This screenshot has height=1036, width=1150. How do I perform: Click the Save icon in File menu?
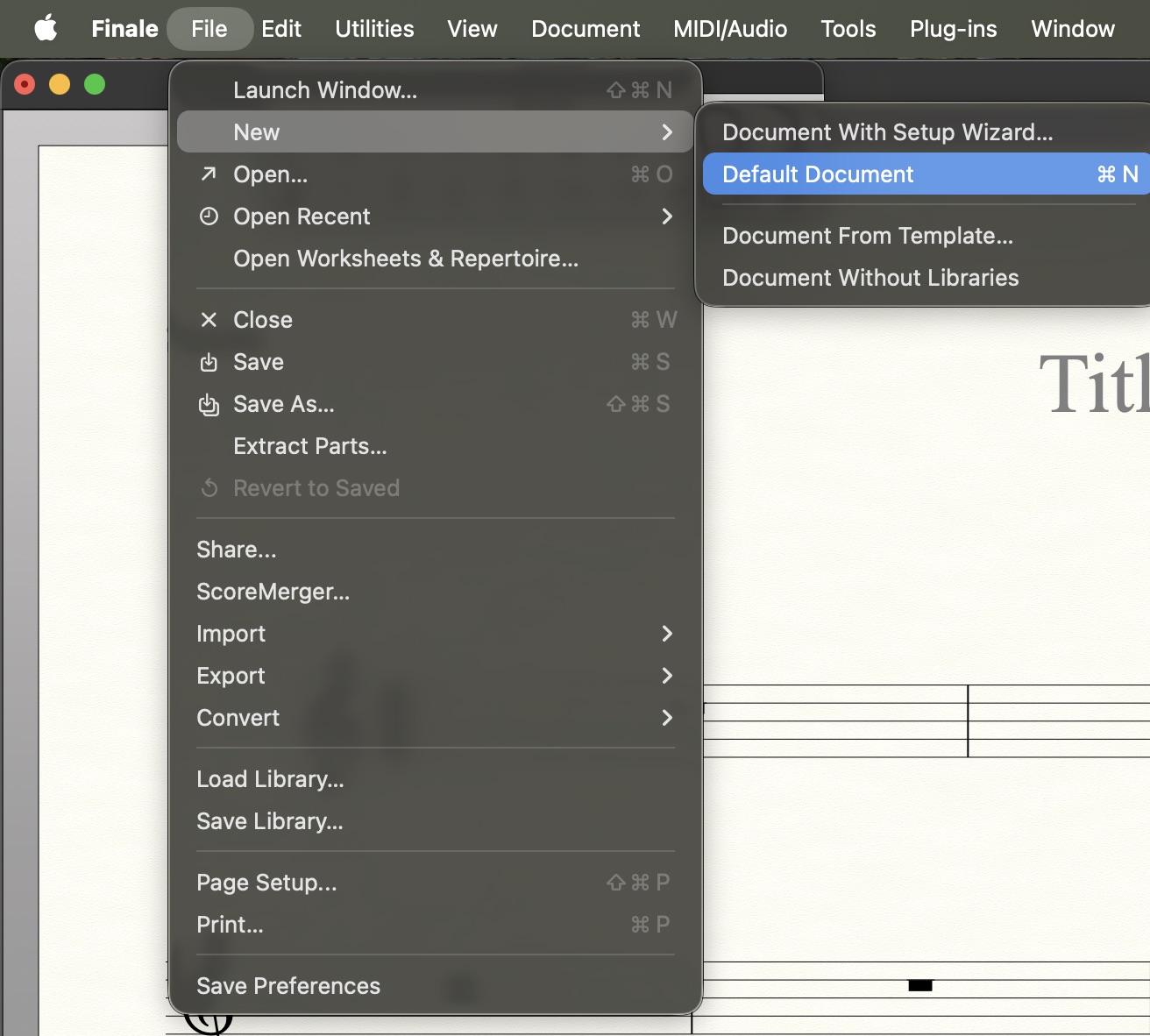[x=209, y=362]
